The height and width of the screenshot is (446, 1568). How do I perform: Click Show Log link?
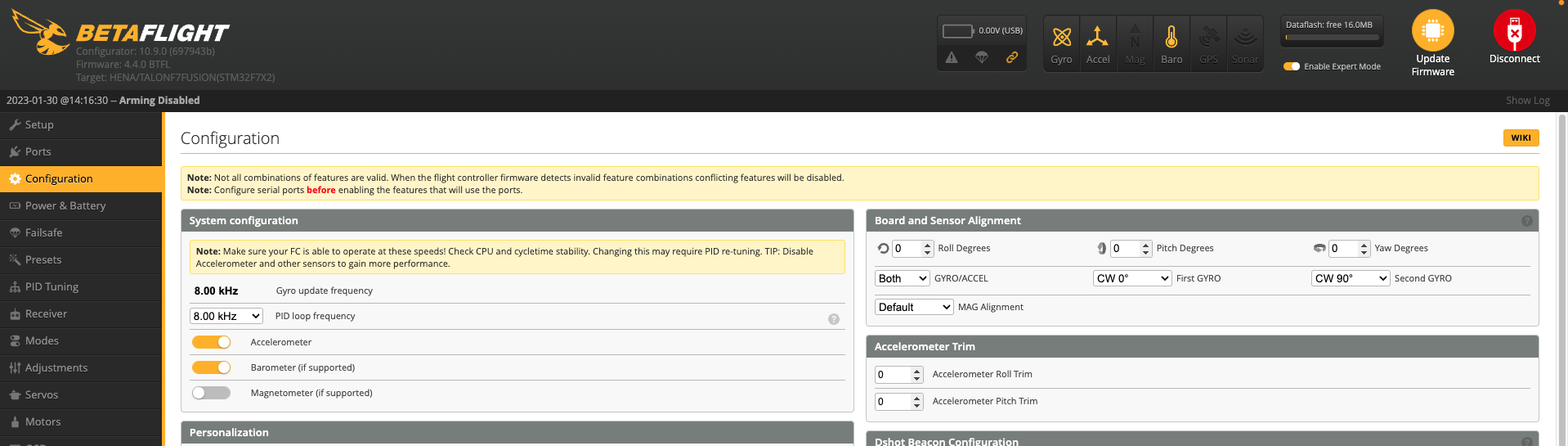coord(1527,100)
